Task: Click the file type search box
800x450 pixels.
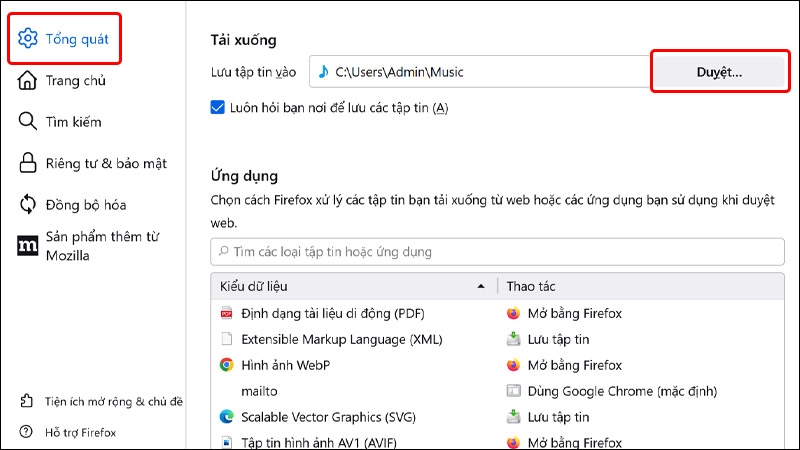Action: point(497,252)
